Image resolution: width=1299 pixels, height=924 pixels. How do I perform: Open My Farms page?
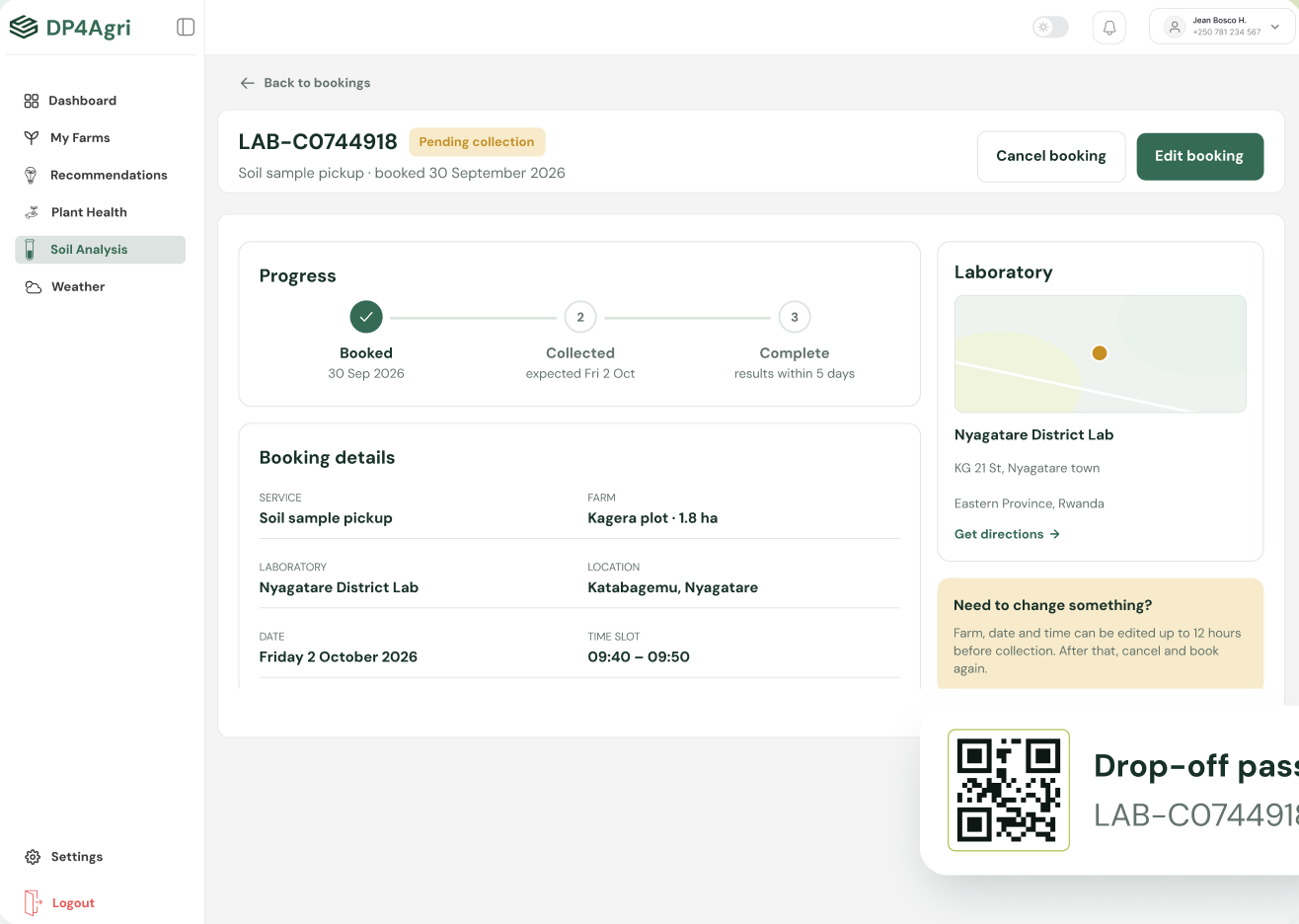coord(100,138)
